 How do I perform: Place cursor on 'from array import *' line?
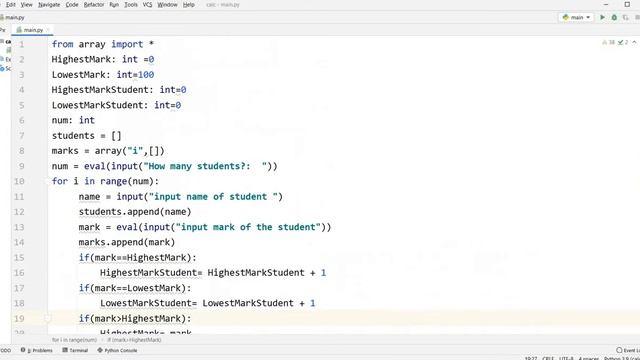[102, 44]
